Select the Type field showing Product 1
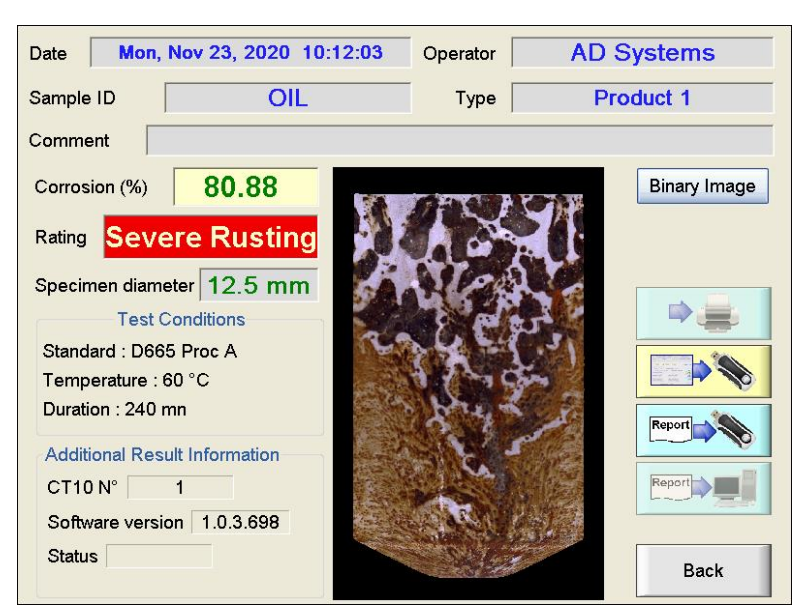 coord(642,98)
